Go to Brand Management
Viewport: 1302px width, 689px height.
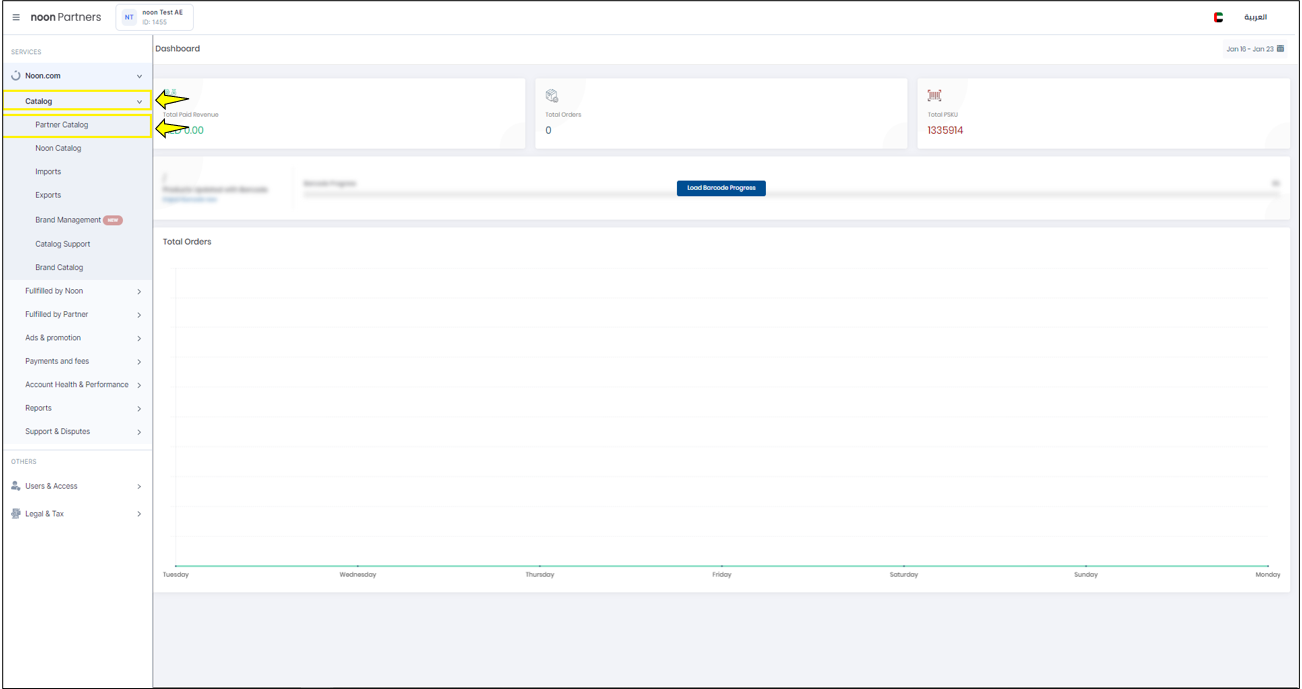68,220
